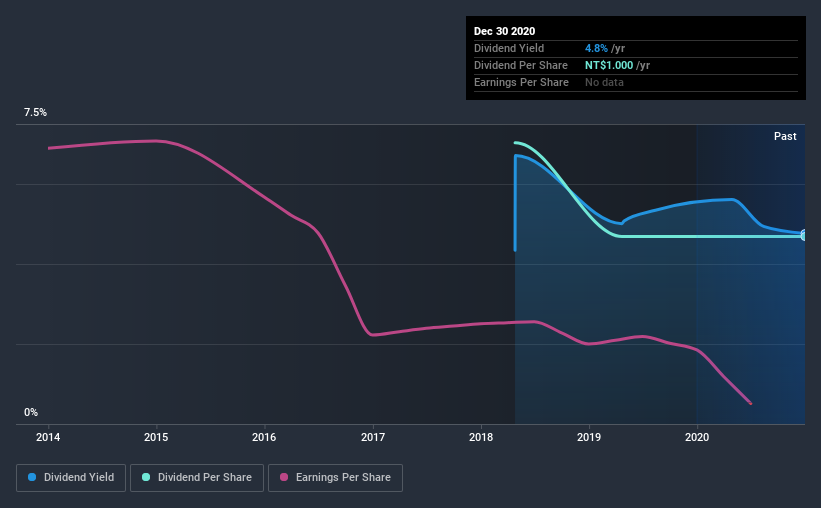Click the Past label in chart
Image resolution: width=821 pixels, height=508 pixels.
[x=785, y=136]
